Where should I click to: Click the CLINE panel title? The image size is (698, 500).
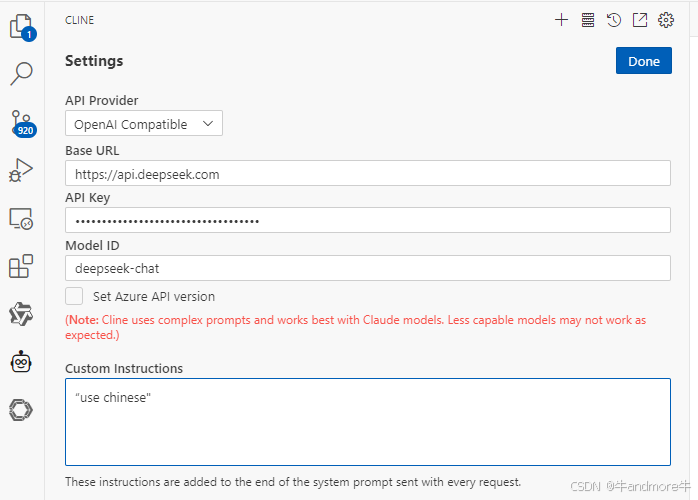[79, 20]
